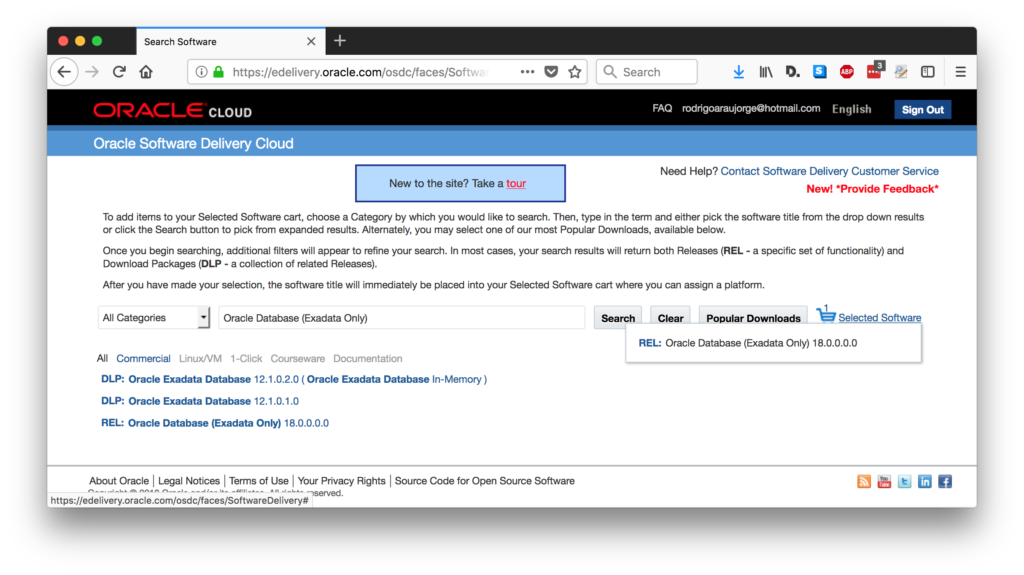Image resolution: width=1024 pixels, height=575 pixels.
Task: Click the Firefox Search box
Action: (x=647, y=72)
